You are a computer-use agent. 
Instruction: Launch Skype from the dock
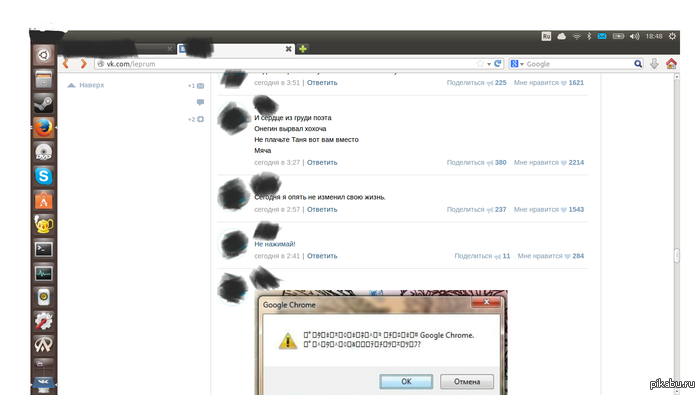click(x=43, y=176)
